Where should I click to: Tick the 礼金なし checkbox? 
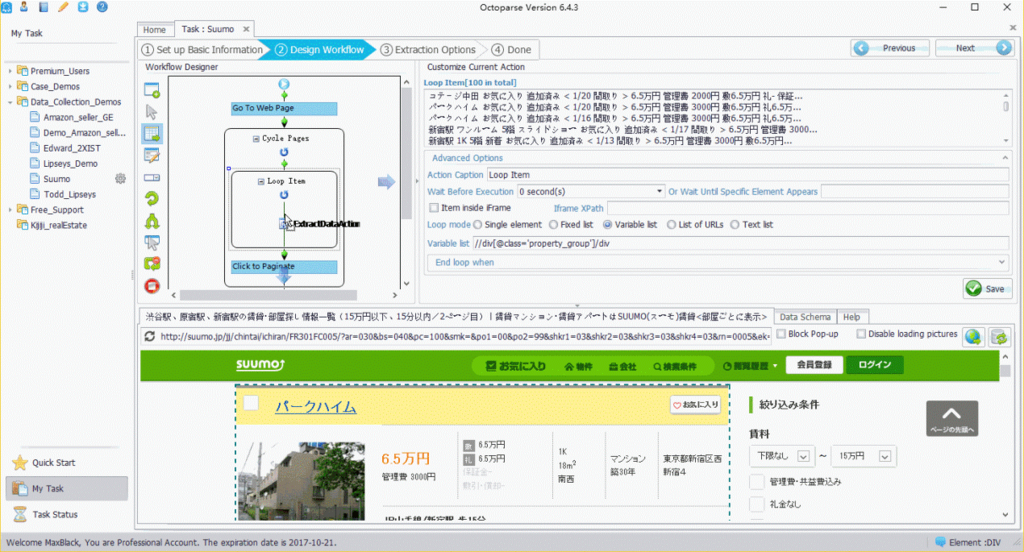[757, 504]
